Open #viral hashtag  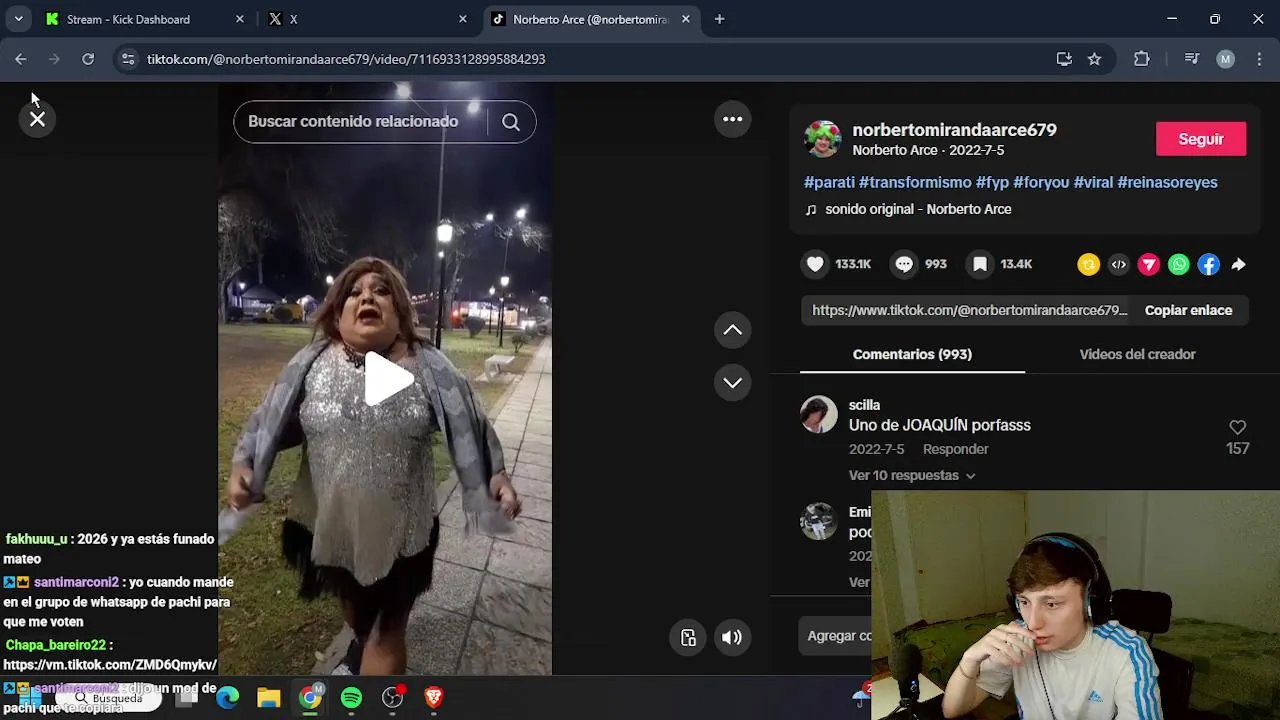pos(1093,182)
